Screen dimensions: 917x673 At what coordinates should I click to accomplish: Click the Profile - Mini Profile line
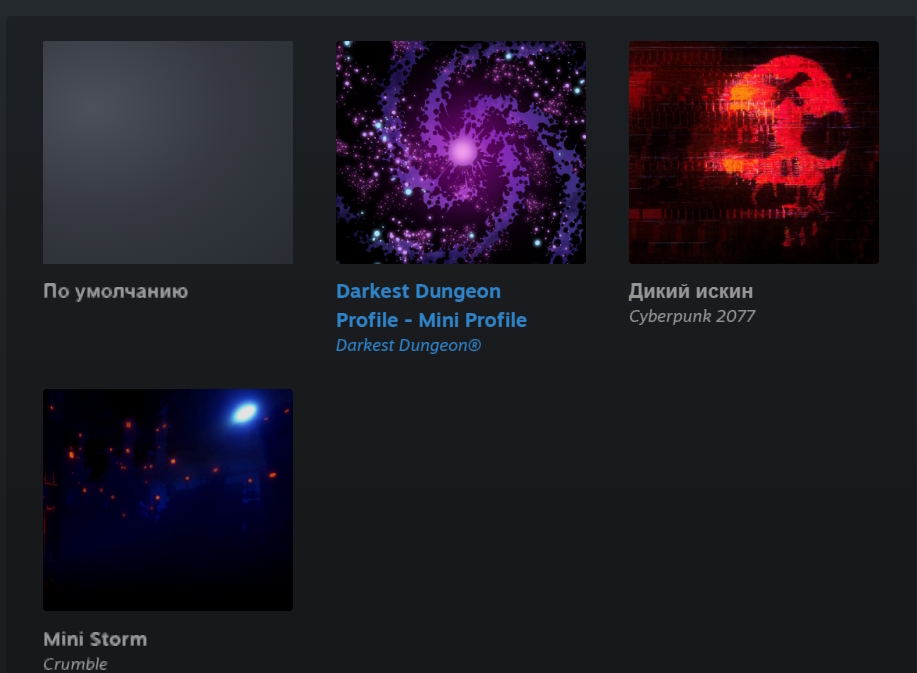(432, 320)
